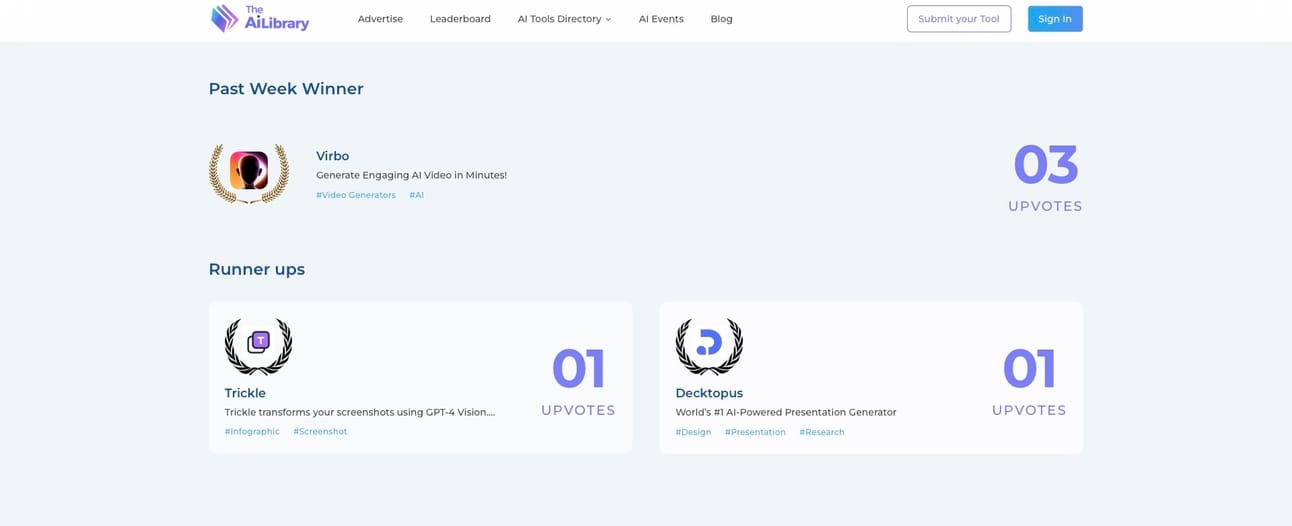The height and width of the screenshot is (526, 1292).
Task: Select the #AI tag under Virbo
Action: (x=416, y=195)
